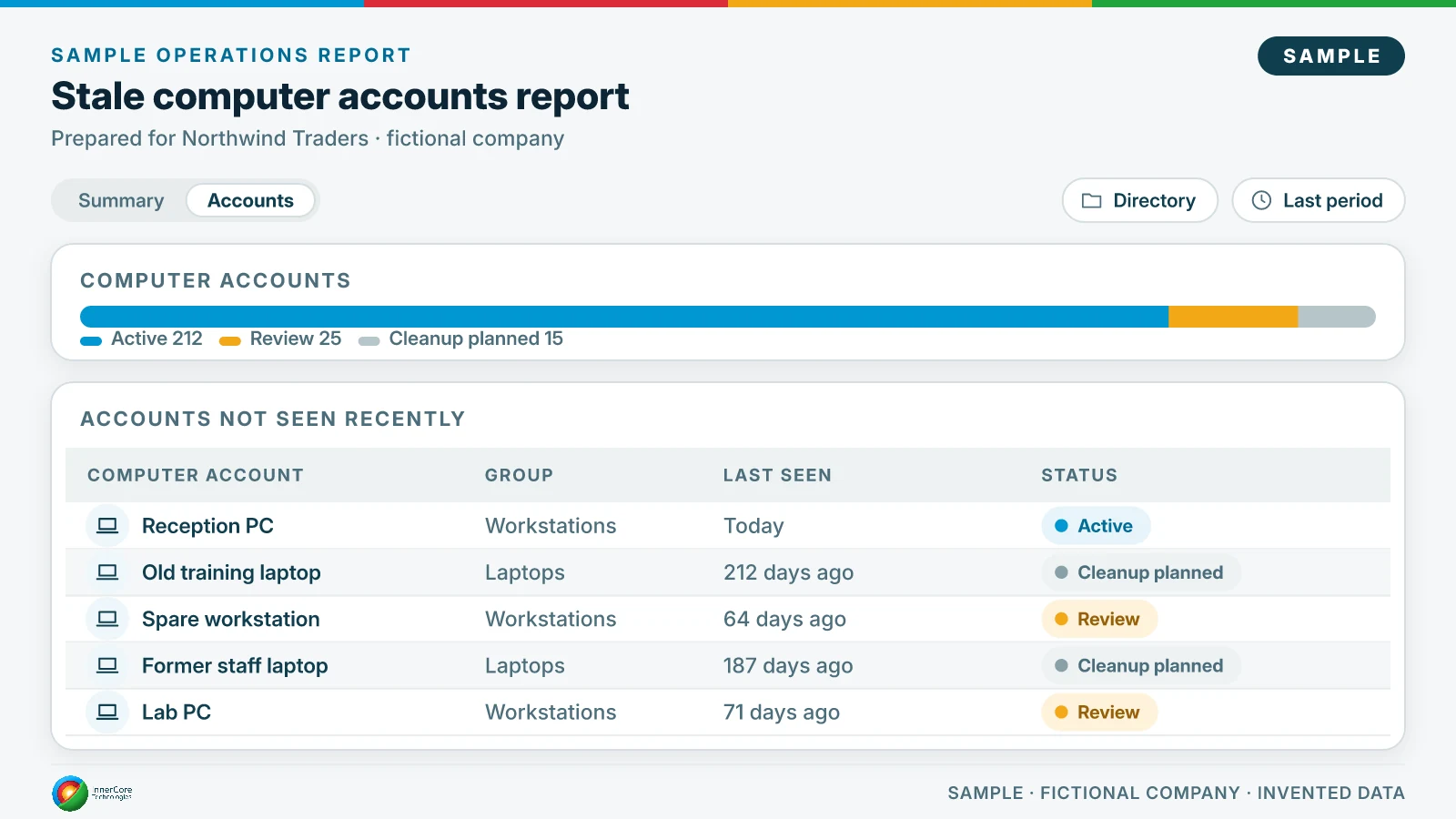Click the laptop icon beside Old training laptop
The image size is (1456, 819).
[107, 572]
